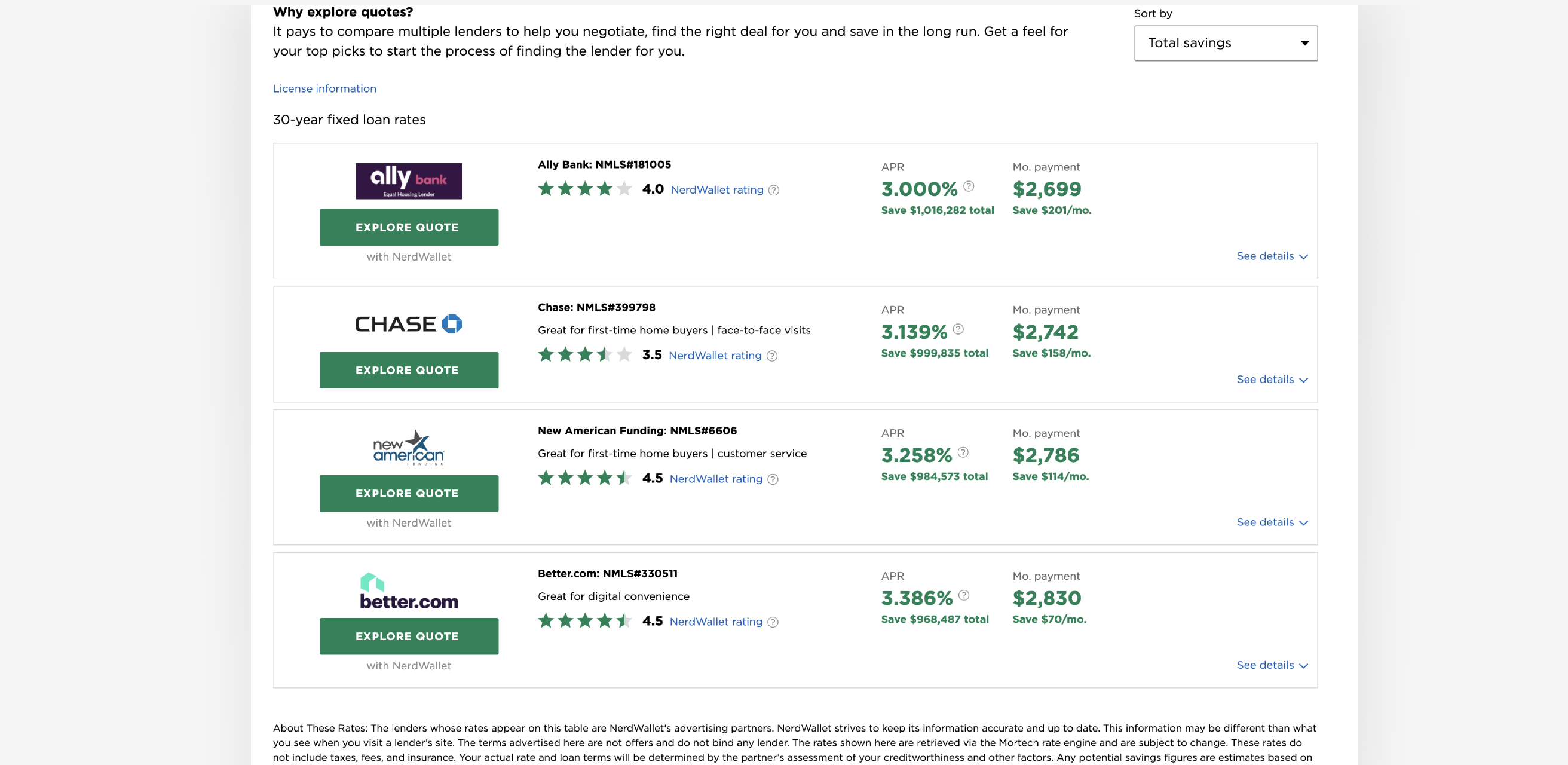Screen dimensions: 1568x765
Task: Open the License information link
Action: (x=324, y=89)
